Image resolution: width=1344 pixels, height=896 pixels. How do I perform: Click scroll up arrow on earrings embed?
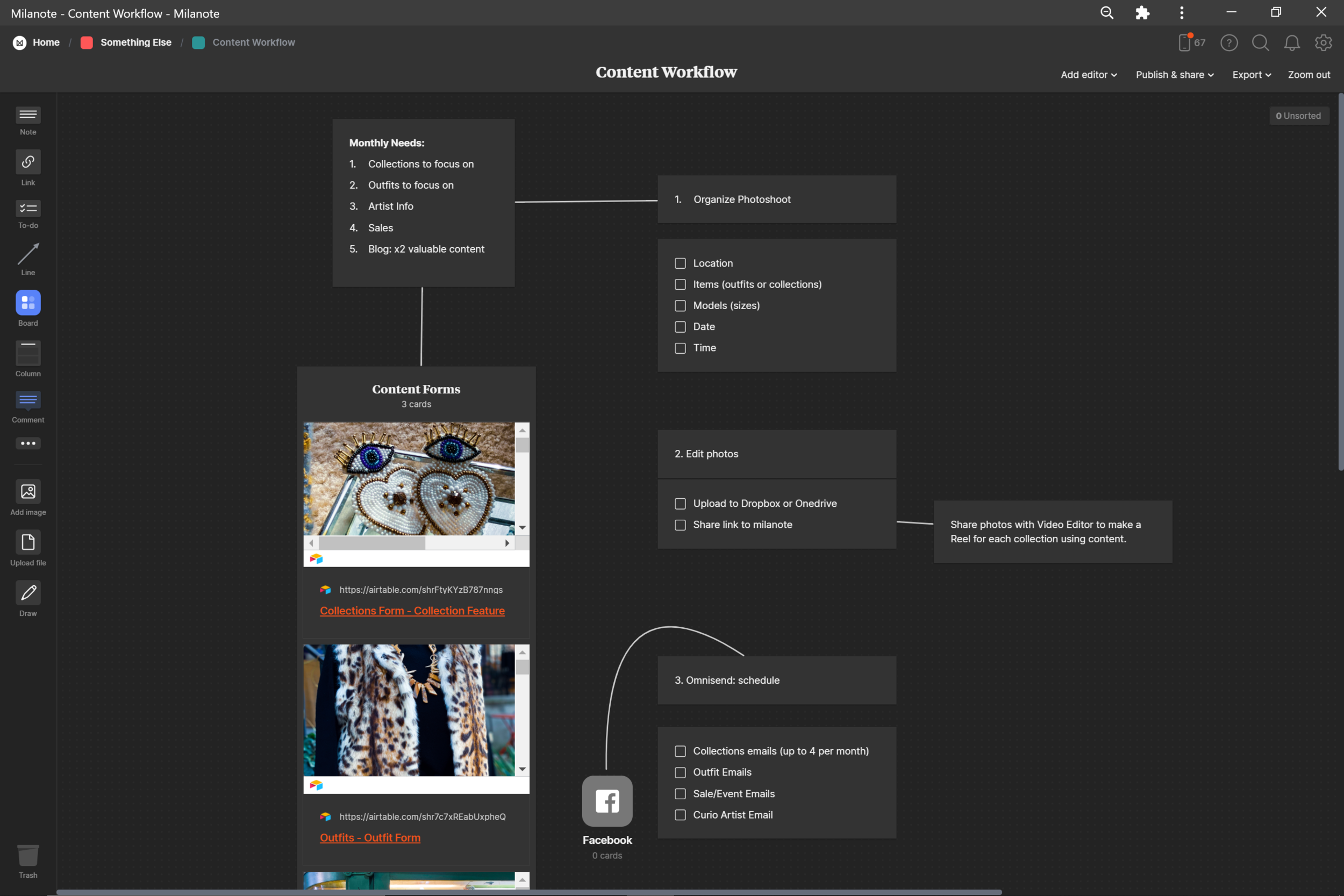(523, 431)
